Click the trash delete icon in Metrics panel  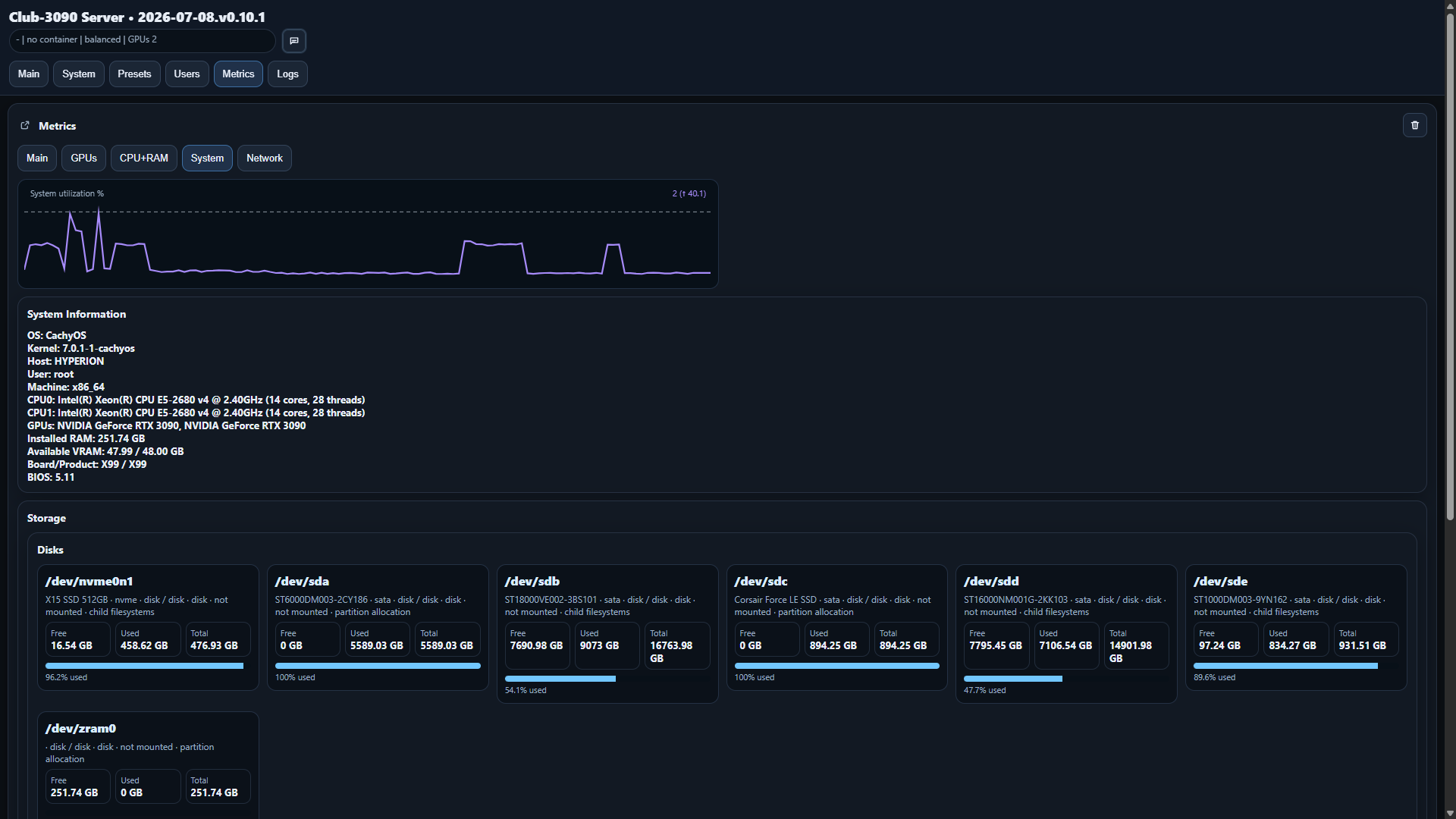pyautogui.click(x=1414, y=125)
